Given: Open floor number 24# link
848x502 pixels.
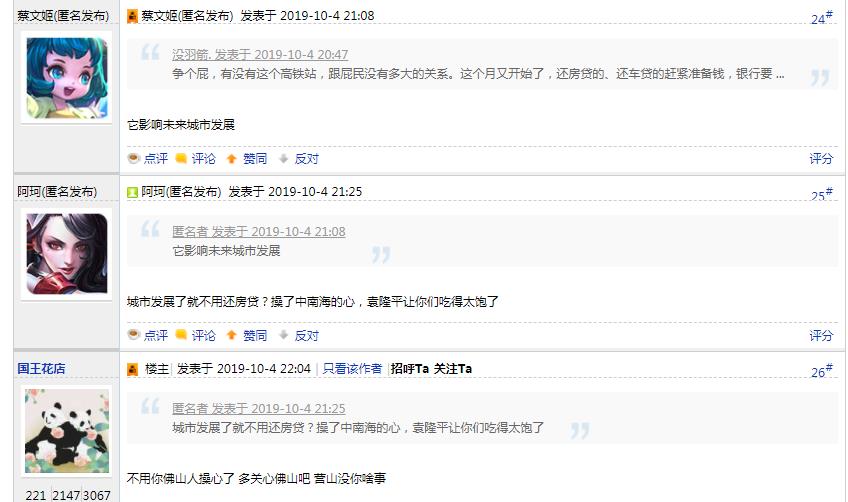Looking at the screenshot, I should 821,18.
